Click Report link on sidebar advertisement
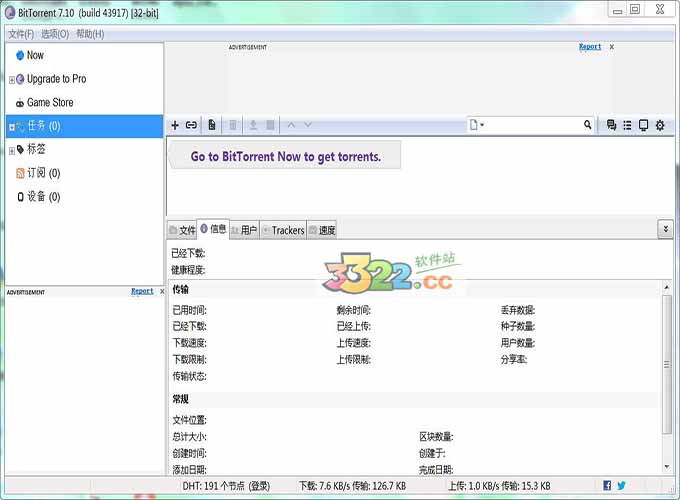 tap(142, 291)
